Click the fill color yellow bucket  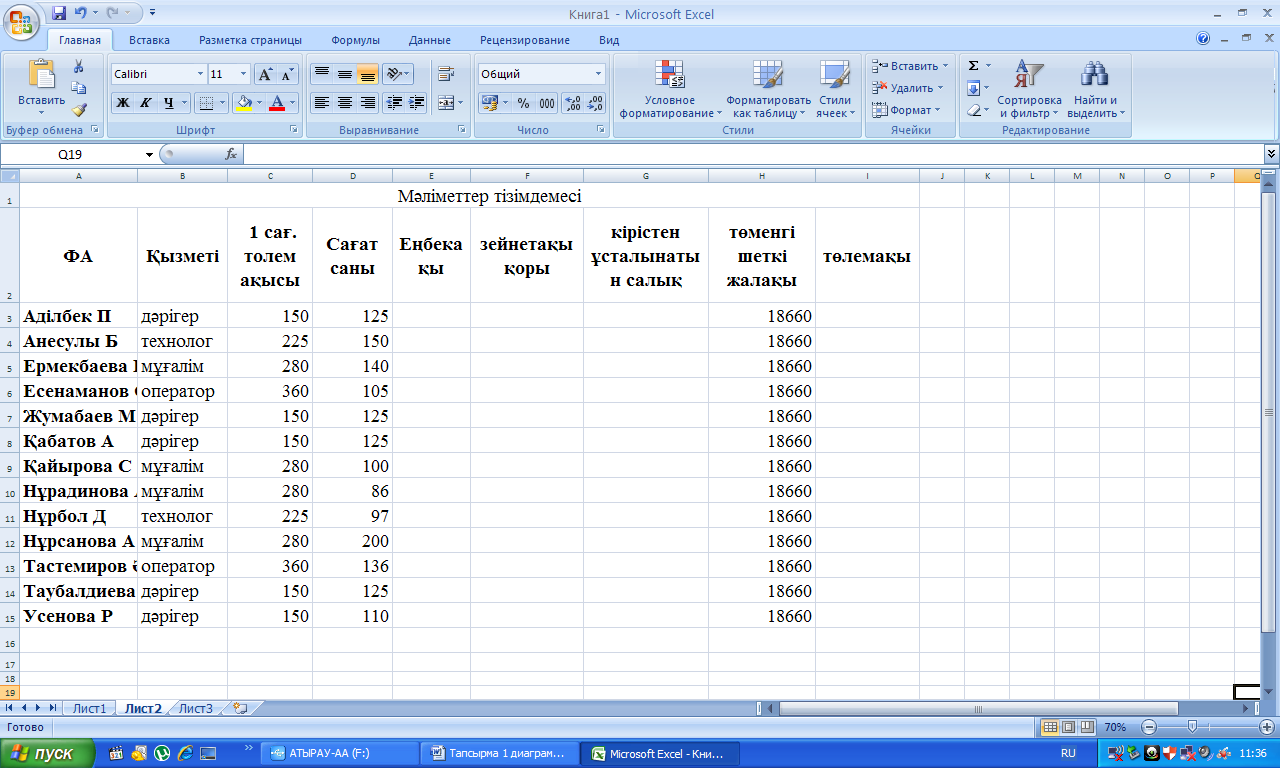pos(243,102)
